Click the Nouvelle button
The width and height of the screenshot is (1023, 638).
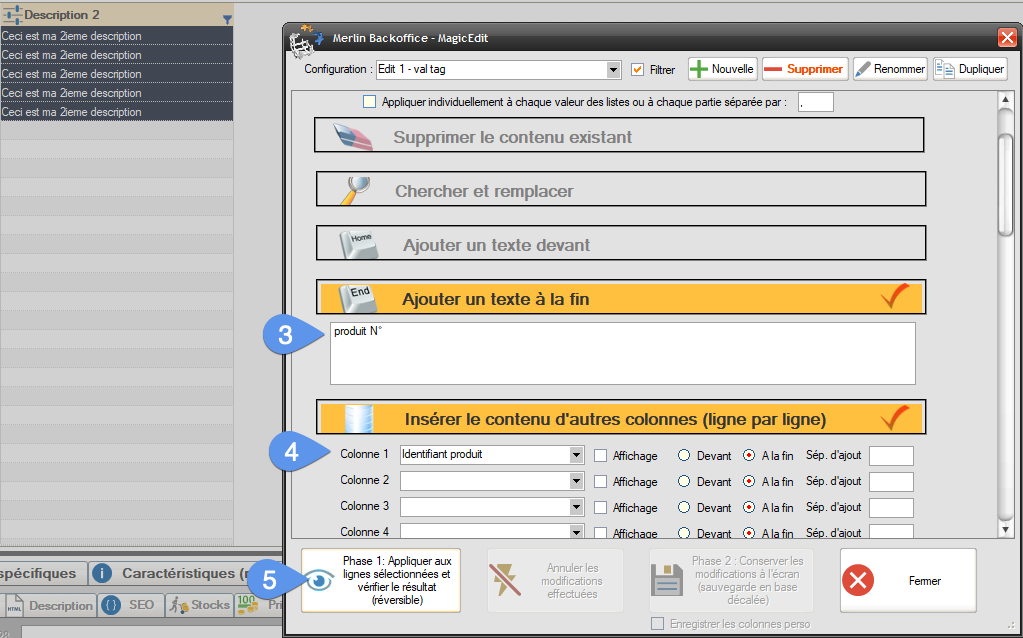pyautogui.click(x=722, y=69)
